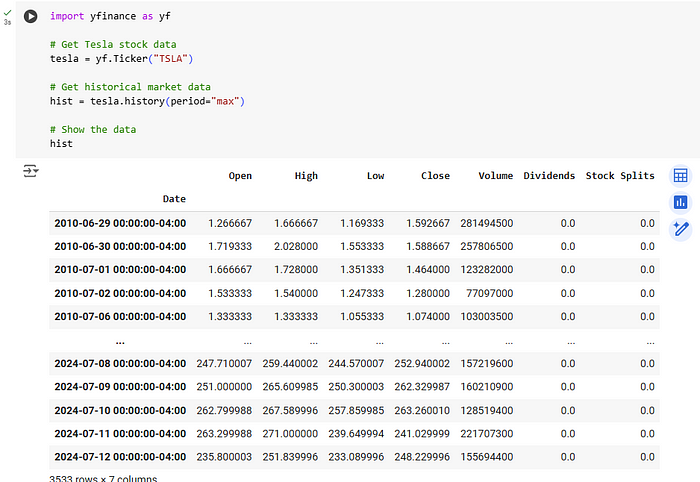Click the tesla.history(period="max") code line
This screenshot has height=482, width=700.
point(147,101)
